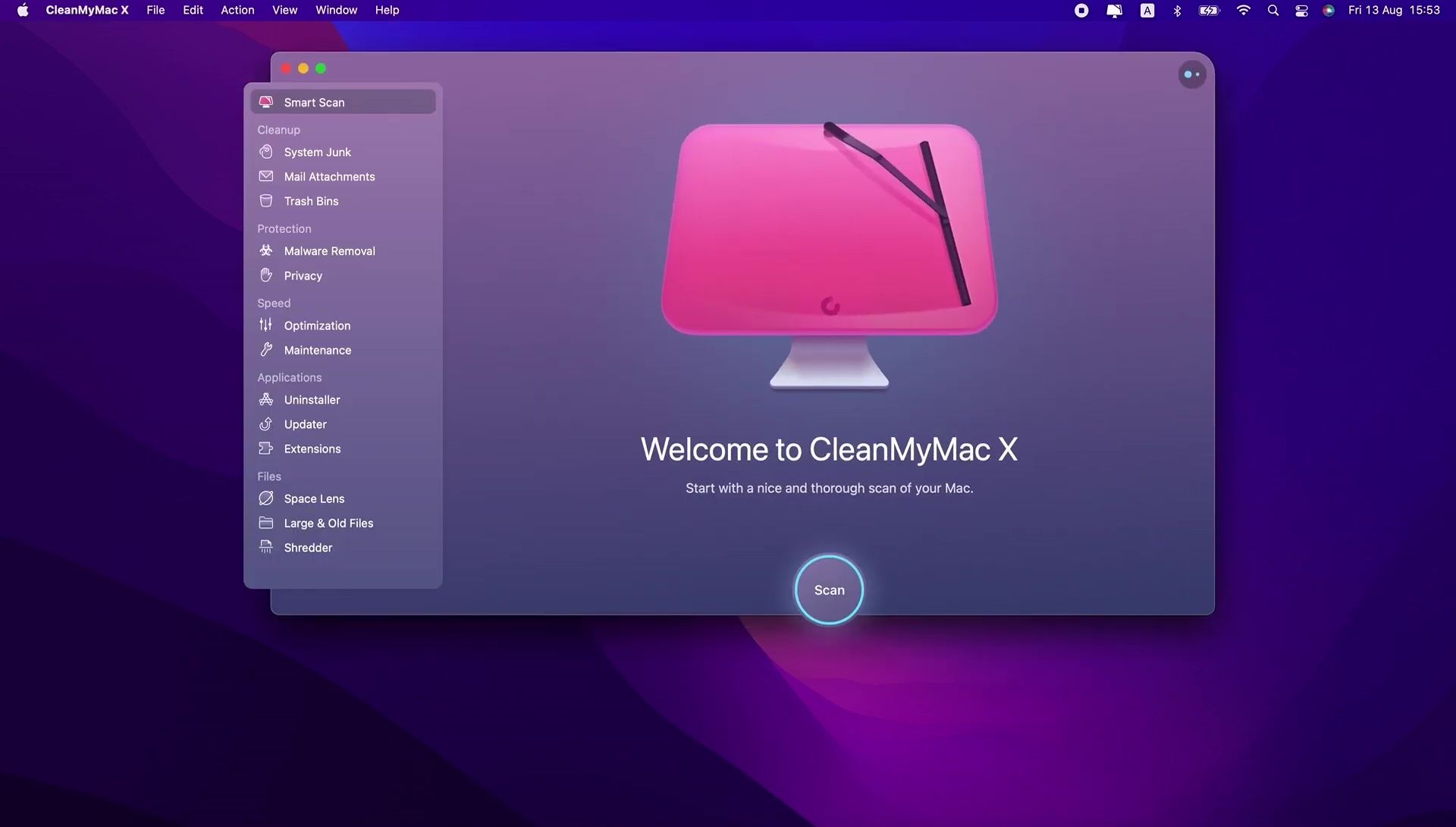Open the View menu
Viewport: 1456px width, 827px height.
tap(285, 10)
